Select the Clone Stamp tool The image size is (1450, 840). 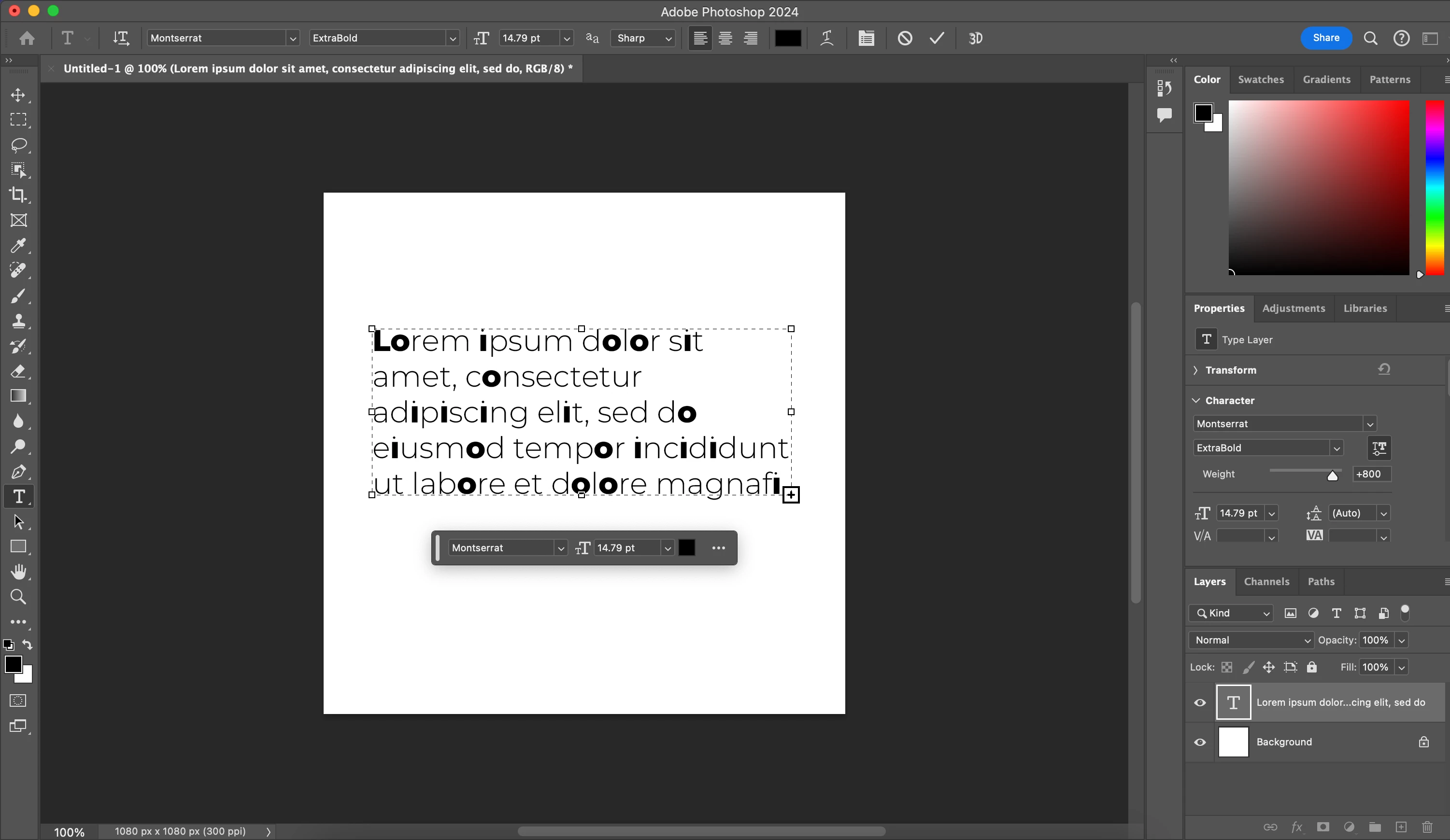click(x=18, y=321)
